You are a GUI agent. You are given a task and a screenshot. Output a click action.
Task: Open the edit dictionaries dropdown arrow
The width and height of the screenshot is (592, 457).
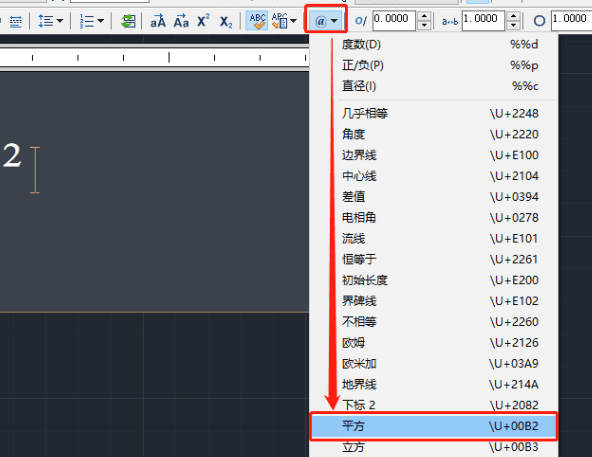pos(293,21)
